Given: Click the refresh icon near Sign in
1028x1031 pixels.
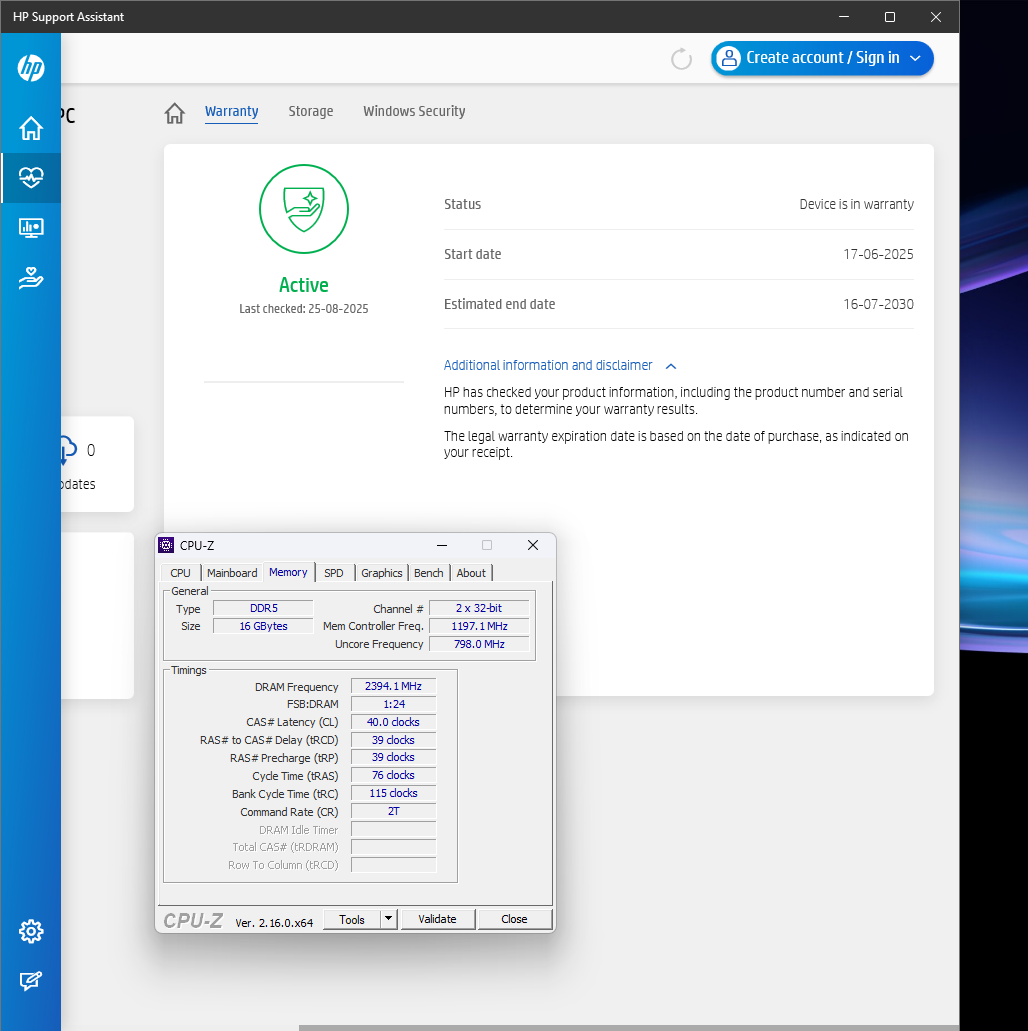Looking at the screenshot, I should click(x=681, y=59).
